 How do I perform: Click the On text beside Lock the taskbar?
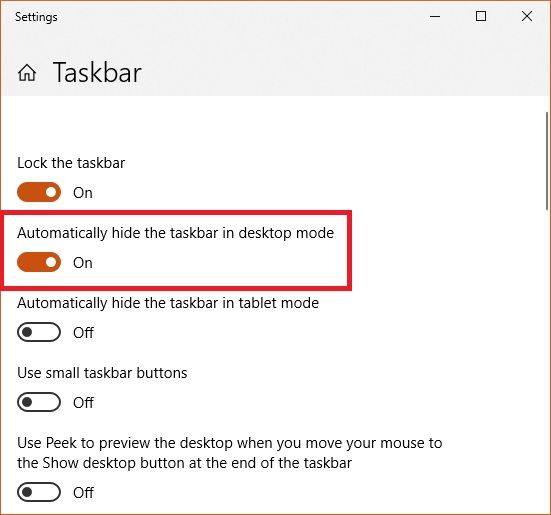click(83, 193)
